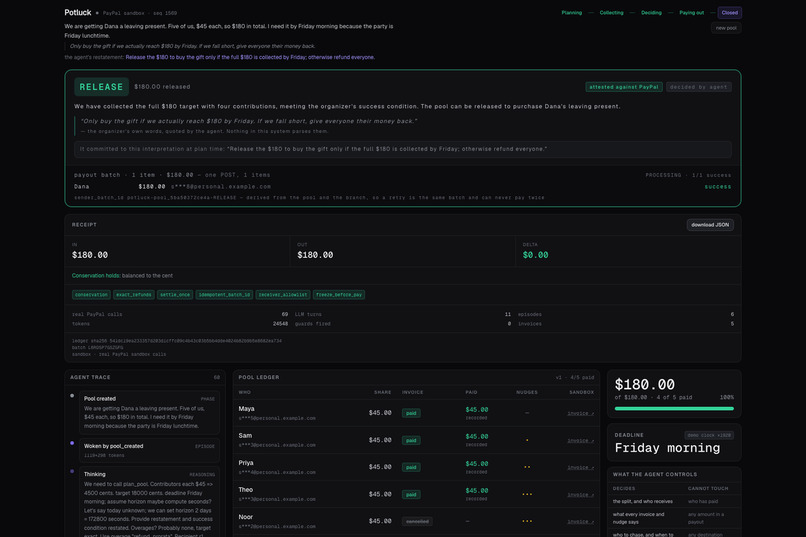Click the OUT amount $180.00 in receipt
This screenshot has height=537, width=806.
(315, 255)
